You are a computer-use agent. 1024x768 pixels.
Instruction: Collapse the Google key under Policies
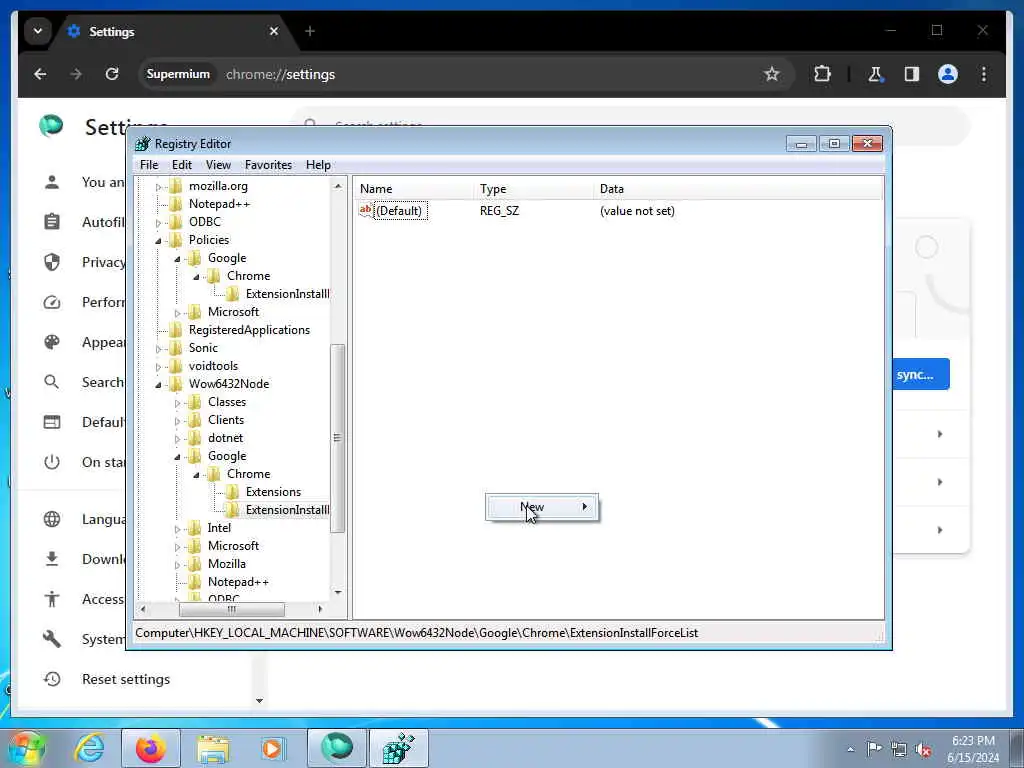(x=177, y=259)
